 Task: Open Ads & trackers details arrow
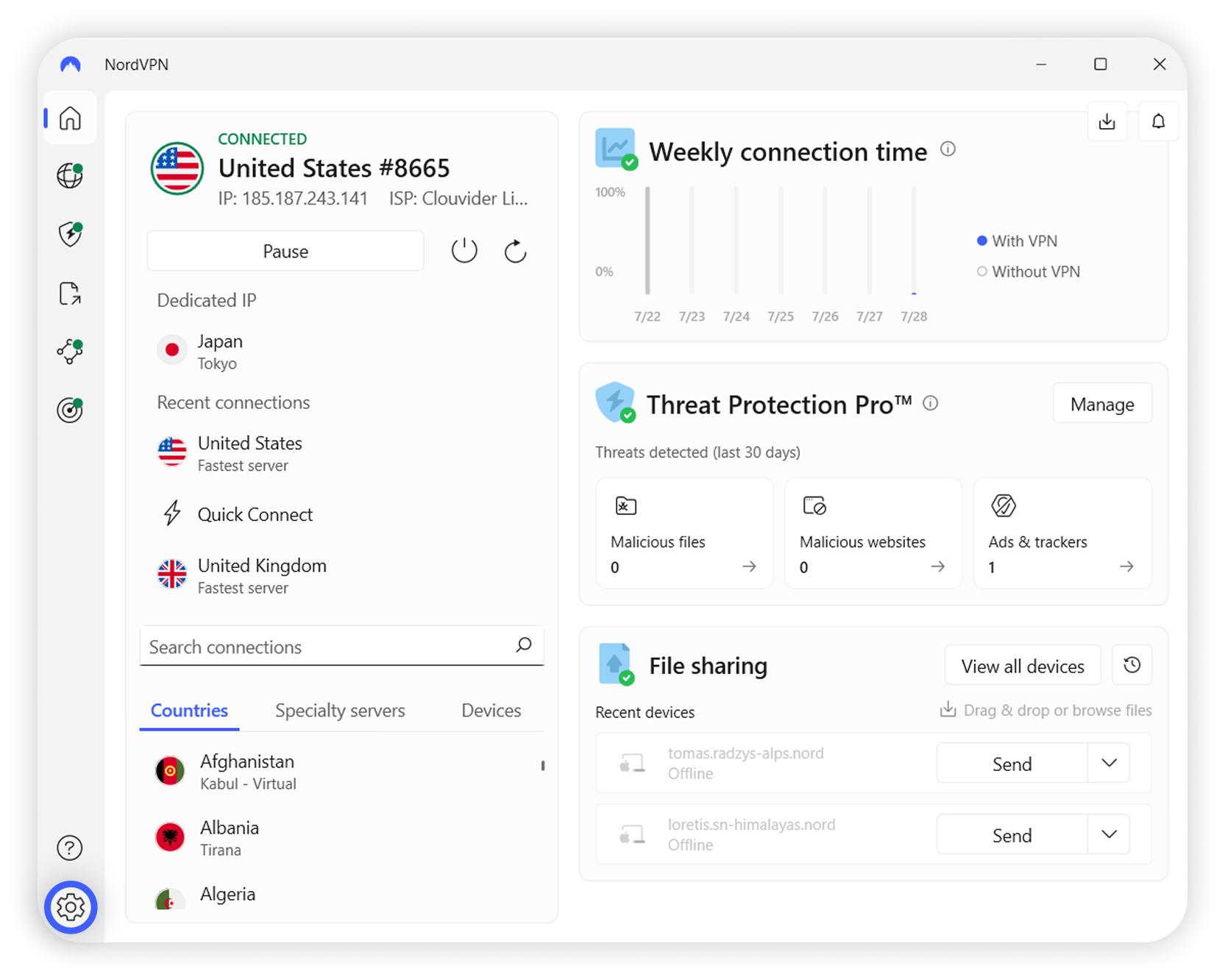click(1126, 567)
